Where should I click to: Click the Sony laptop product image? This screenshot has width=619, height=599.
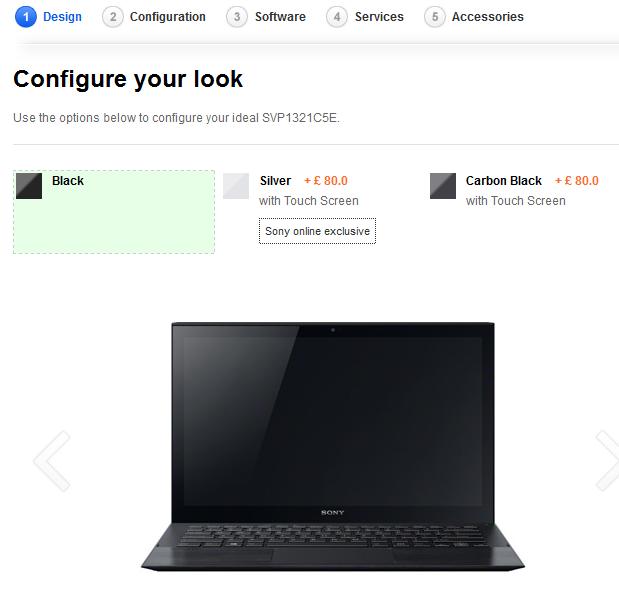coord(333,447)
